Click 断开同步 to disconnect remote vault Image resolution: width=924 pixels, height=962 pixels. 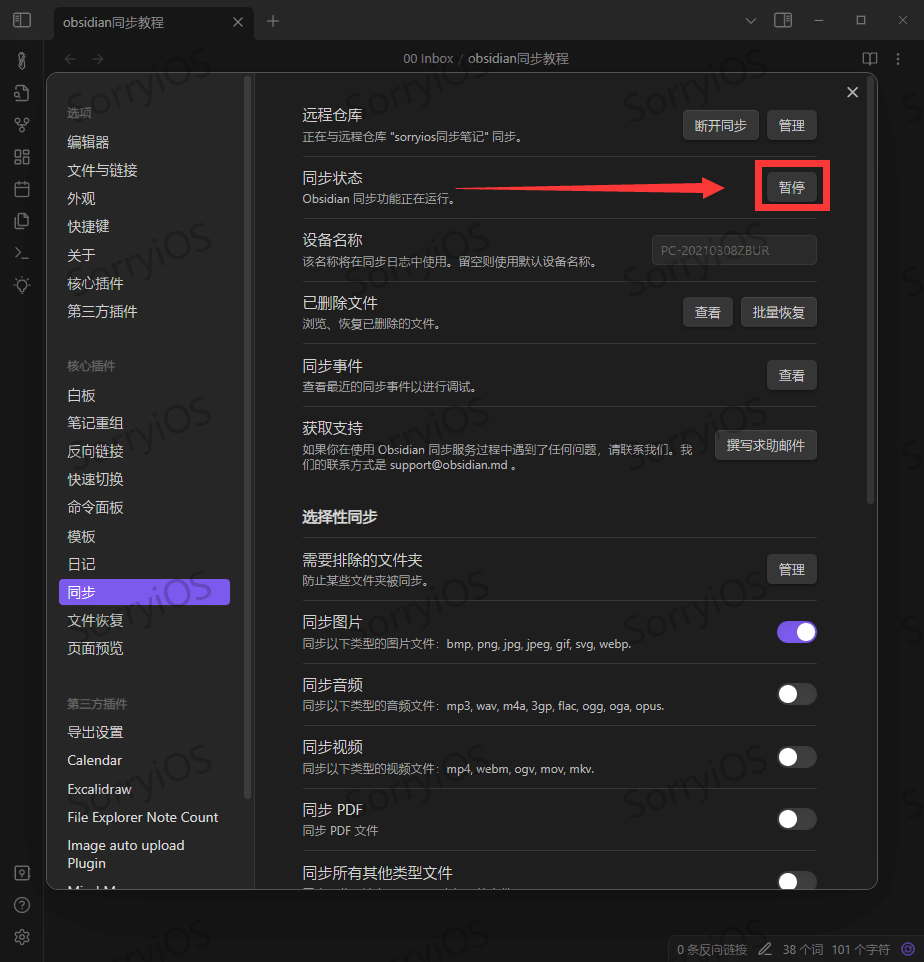click(x=720, y=125)
